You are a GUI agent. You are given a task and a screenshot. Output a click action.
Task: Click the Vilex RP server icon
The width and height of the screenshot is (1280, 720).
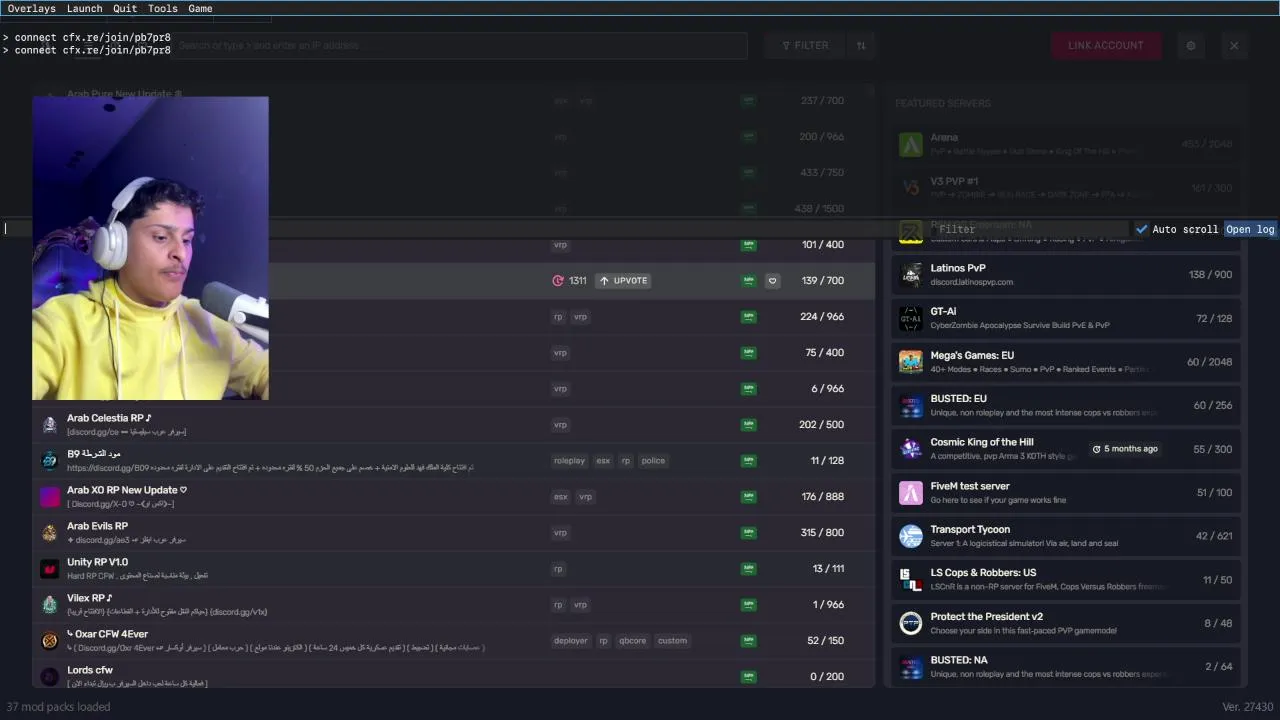click(x=49, y=604)
